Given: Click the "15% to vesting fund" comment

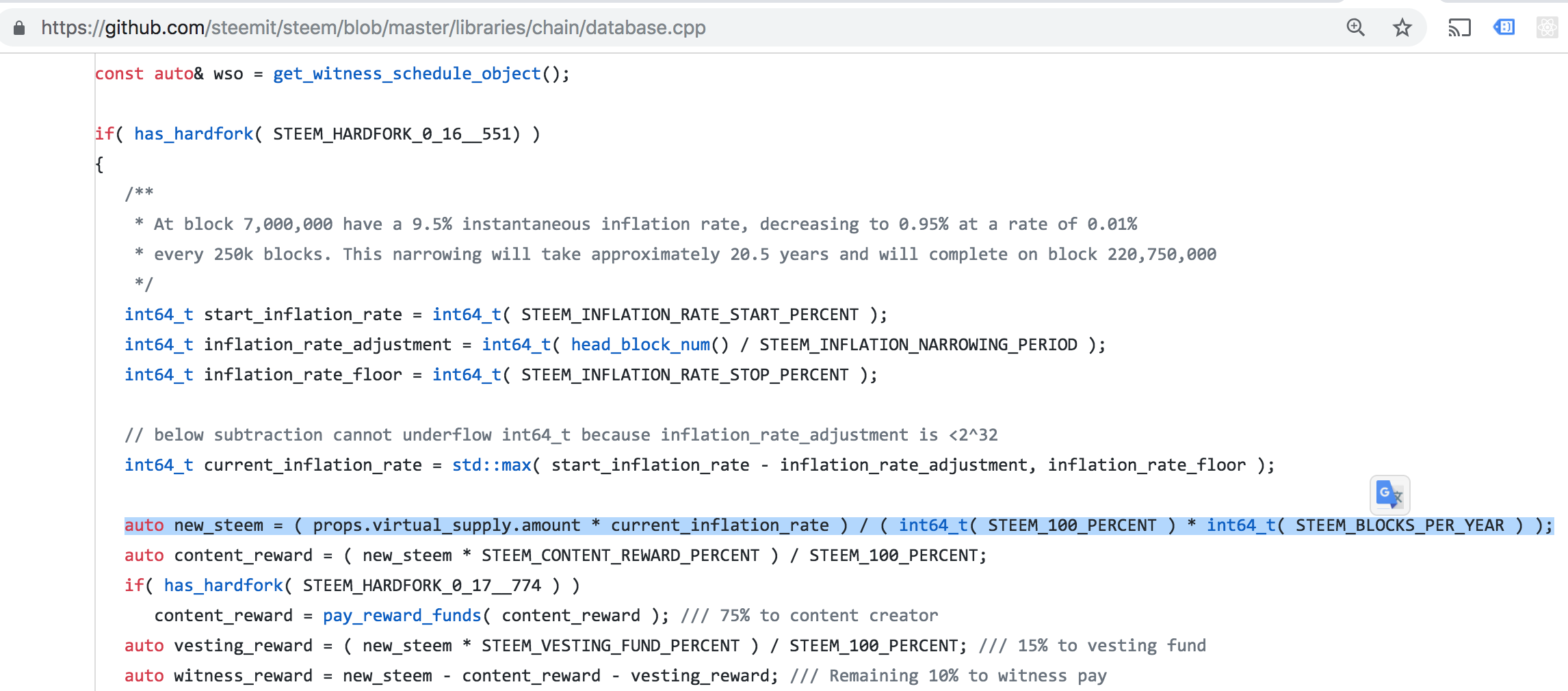Looking at the screenshot, I should click(x=1093, y=646).
